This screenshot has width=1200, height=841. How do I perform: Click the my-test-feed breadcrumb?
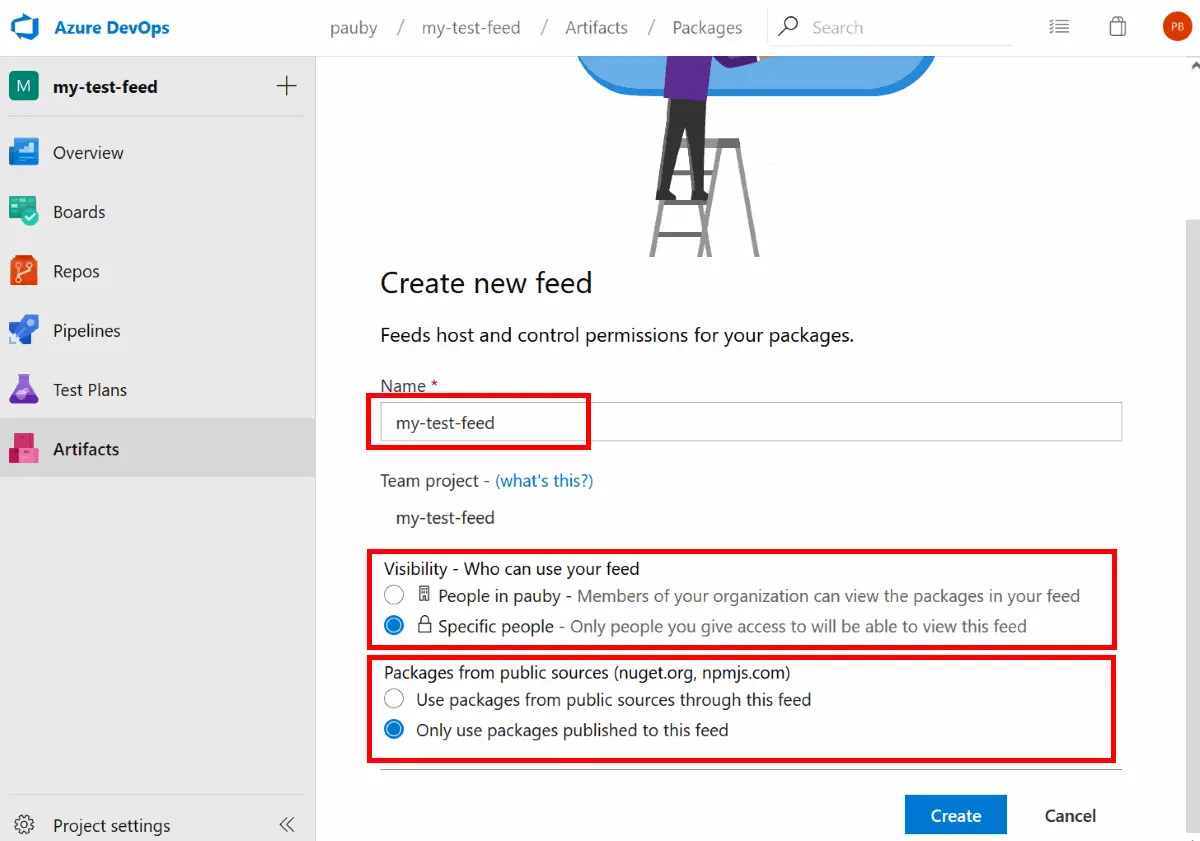point(471,28)
